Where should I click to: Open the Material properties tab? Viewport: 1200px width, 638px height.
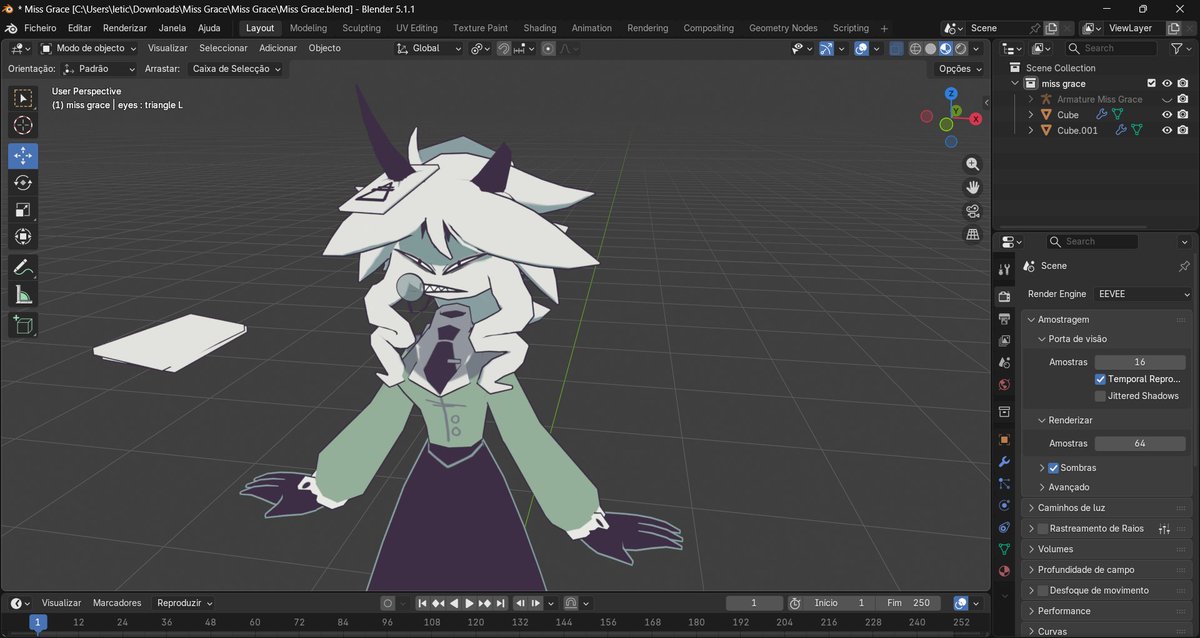tap(1005, 571)
